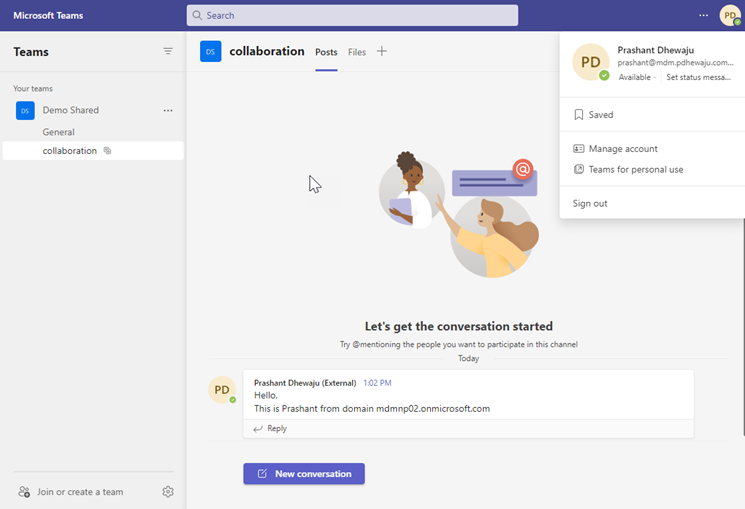Open the 1:02 PM message timestamp link
The height and width of the screenshot is (509, 745).
point(377,383)
